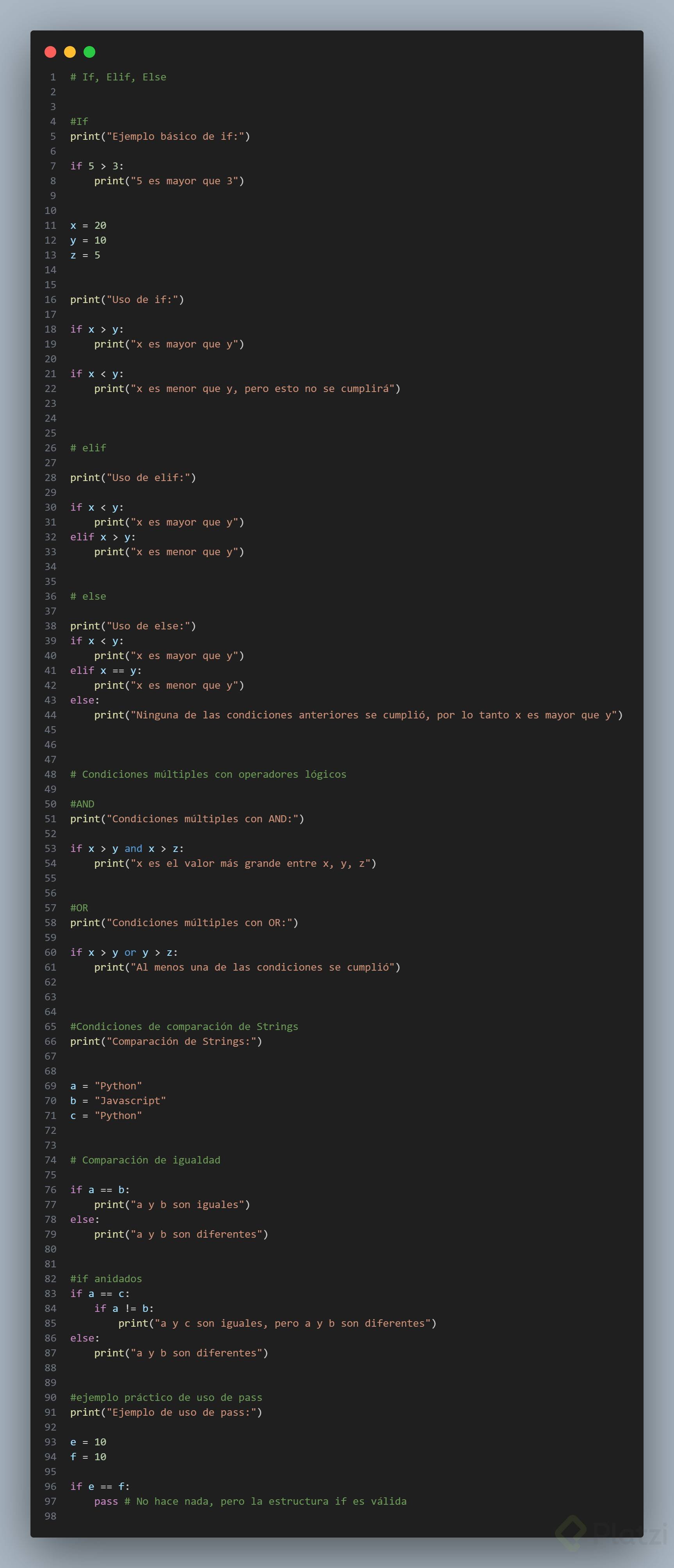Click the "and" keyword in the condition
Viewport: 674px width, 1568px height.
[133, 848]
